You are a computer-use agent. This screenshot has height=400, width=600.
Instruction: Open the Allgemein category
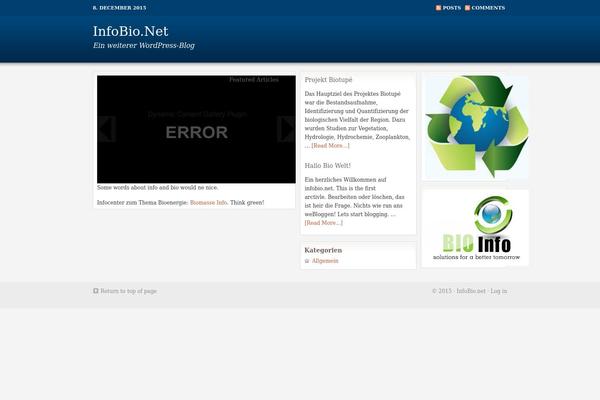(325, 261)
